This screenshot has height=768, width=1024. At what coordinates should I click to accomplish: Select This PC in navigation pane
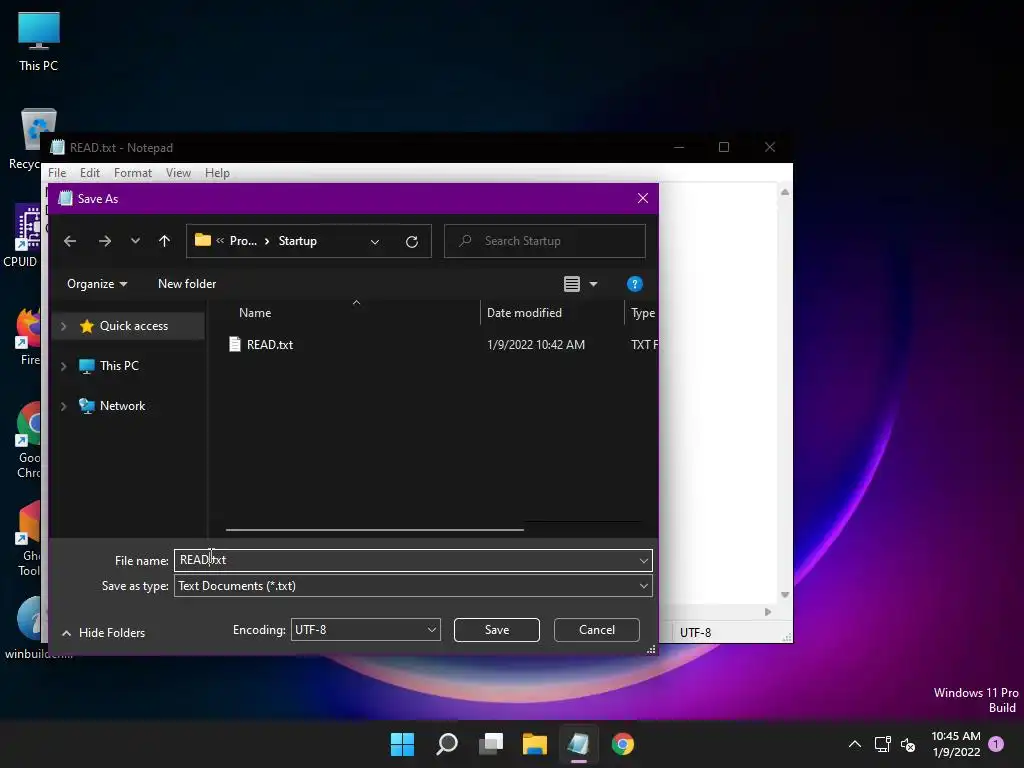pos(120,366)
